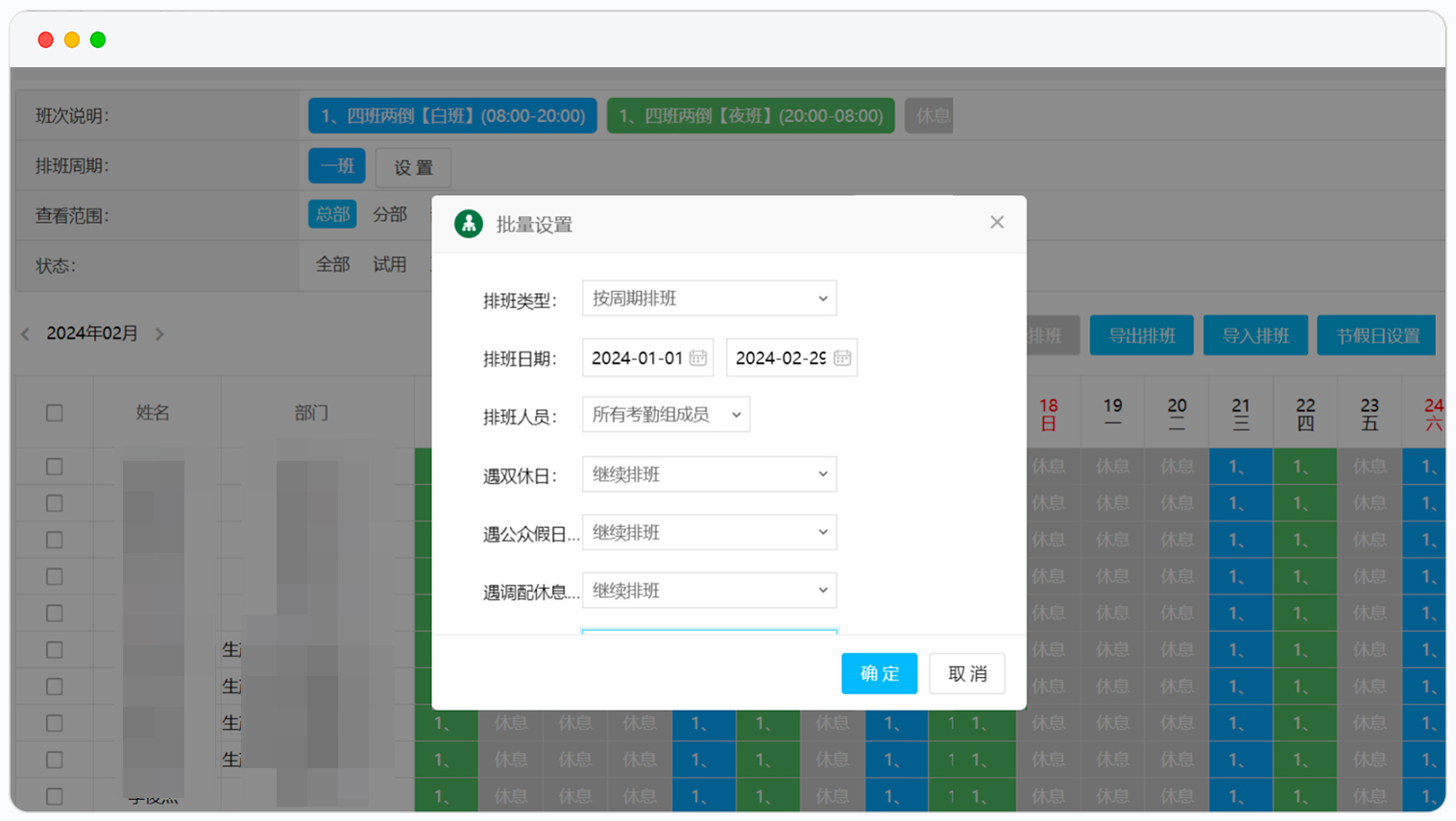Check the first employee row checkbox
This screenshot has width=1456, height=821.
pyautogui.click(x=55, y=467)
